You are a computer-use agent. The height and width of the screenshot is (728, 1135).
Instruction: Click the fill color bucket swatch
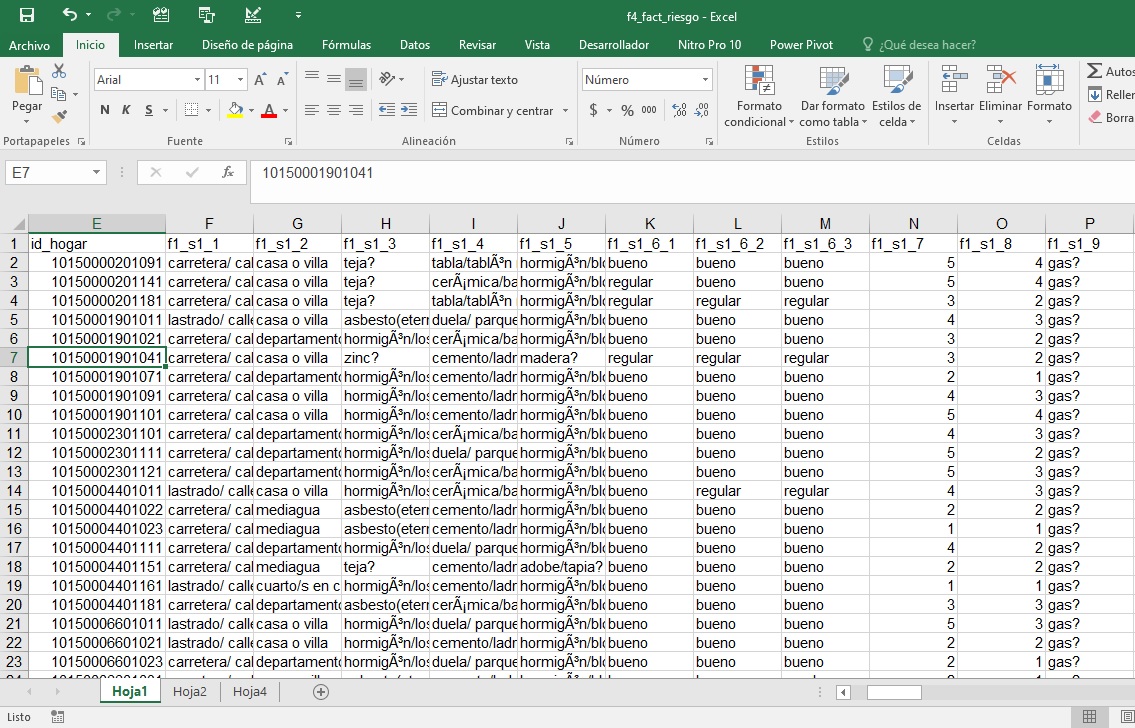tap(235, 110)
